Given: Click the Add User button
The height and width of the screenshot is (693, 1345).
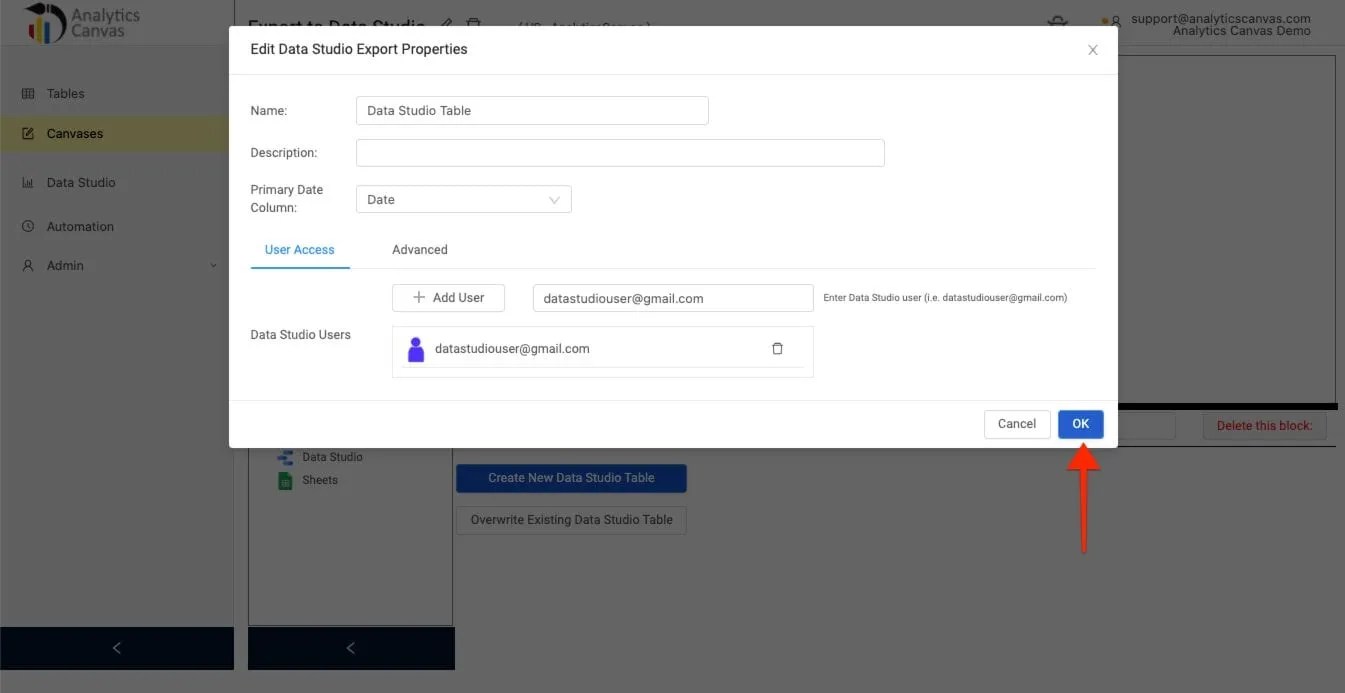Looking at the screenshot, I should (x=448, y=298).
